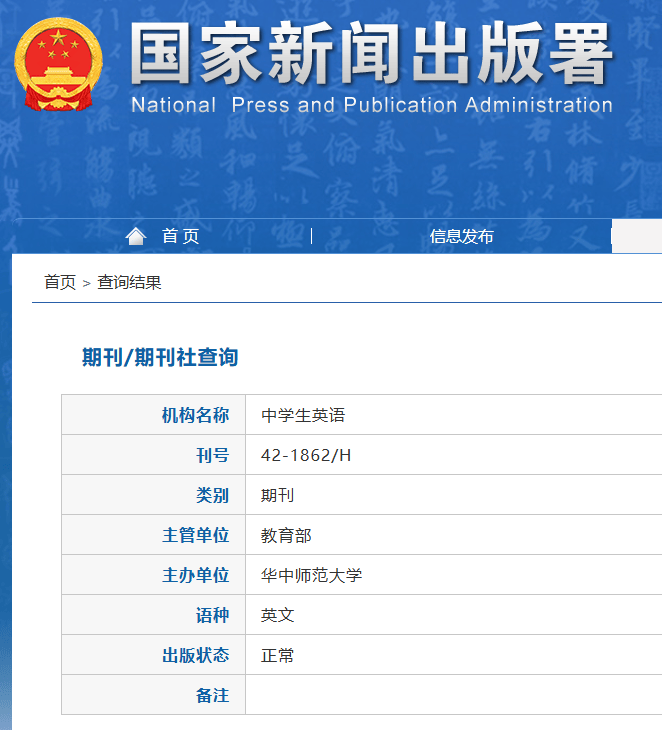Select the 类别 label cell
Image resolution: width=662 pixels, height=730 pixels.
tap(154, 495)
